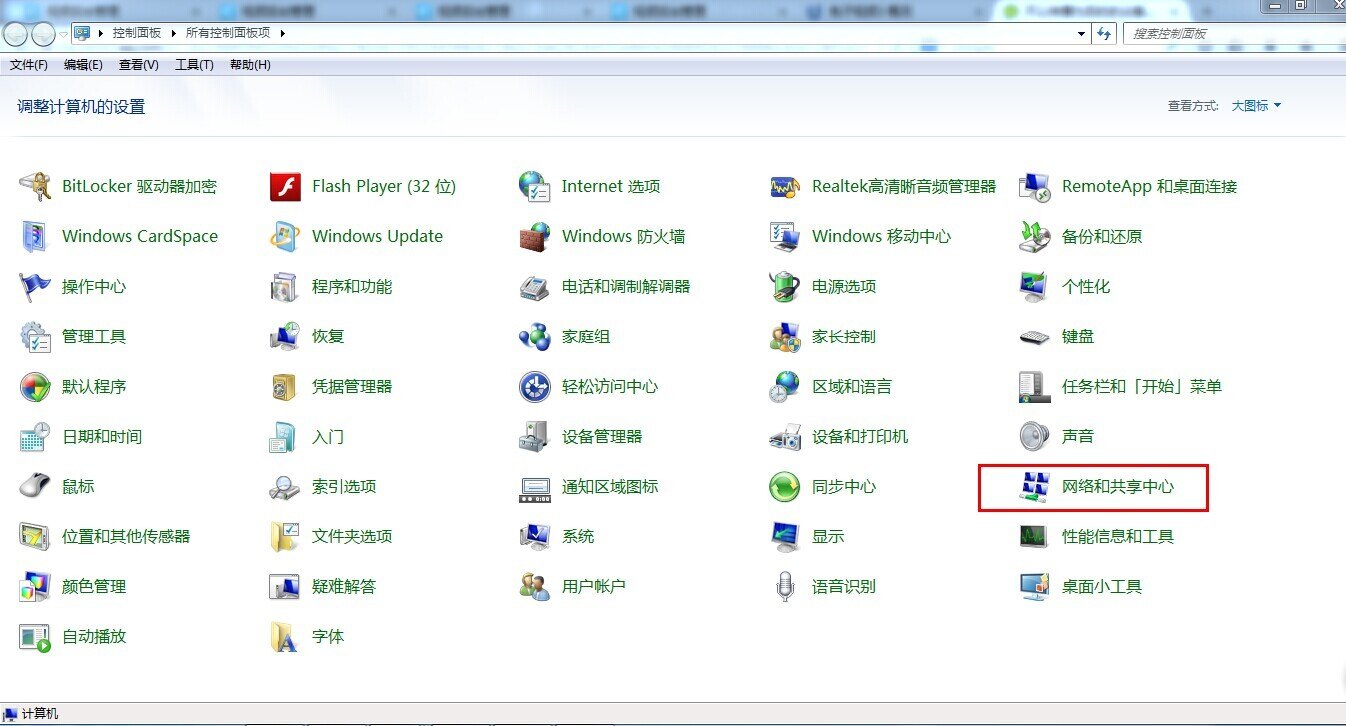
Task: Open 网络和共享中心 icon
Action: click(x=1035, y=486)
